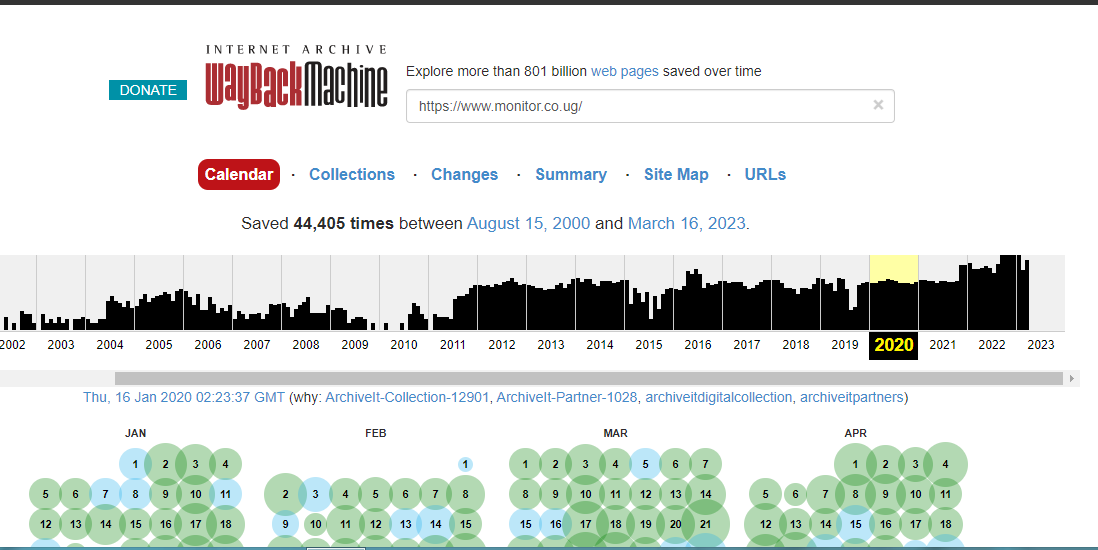Select year 2010 on the timeline
This screenshot has width=1098, height=550.
pyautogui.click(x=404, y=345)
